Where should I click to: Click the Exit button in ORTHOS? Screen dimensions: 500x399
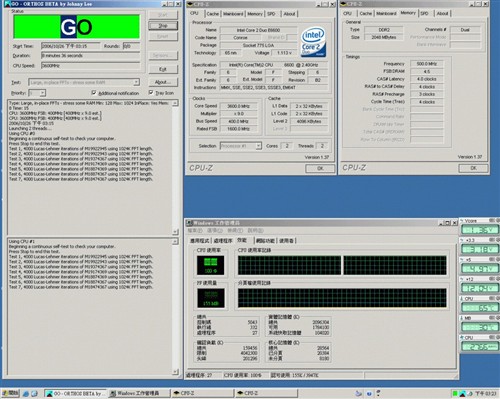pos(163,69)
